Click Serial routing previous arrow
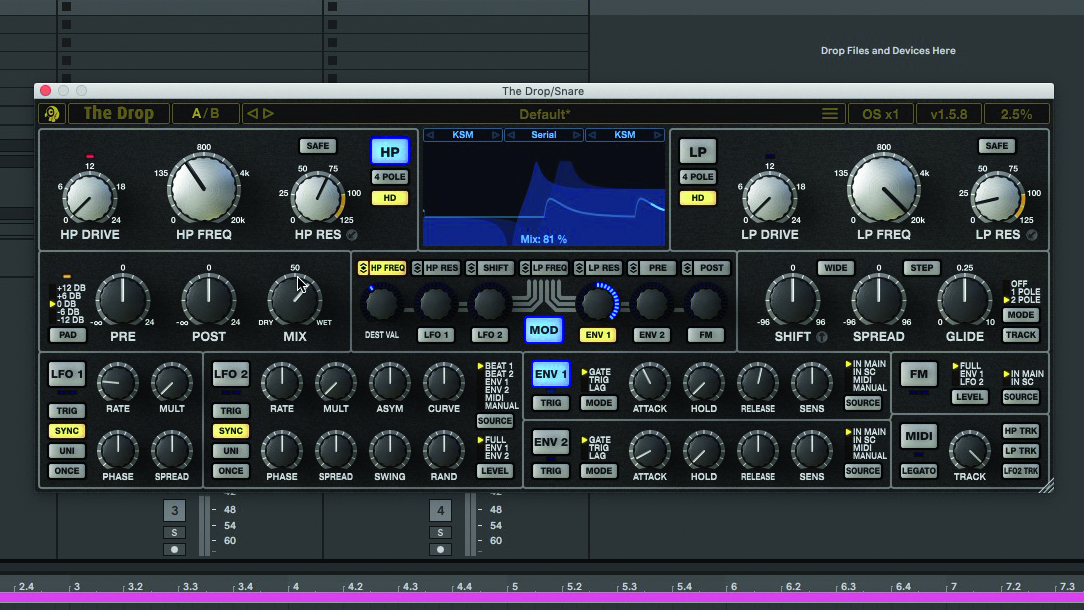1084x610 pixels. click(511, 135)
